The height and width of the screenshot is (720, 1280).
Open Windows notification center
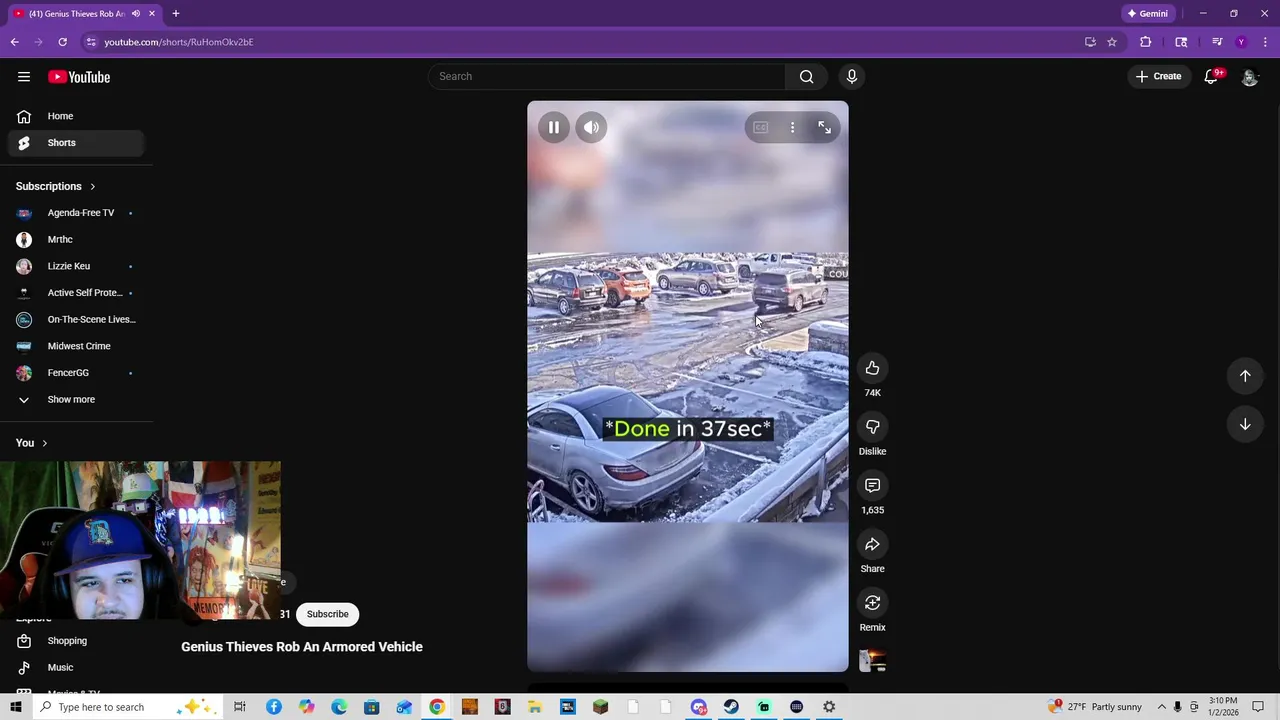pos(1258,707)
